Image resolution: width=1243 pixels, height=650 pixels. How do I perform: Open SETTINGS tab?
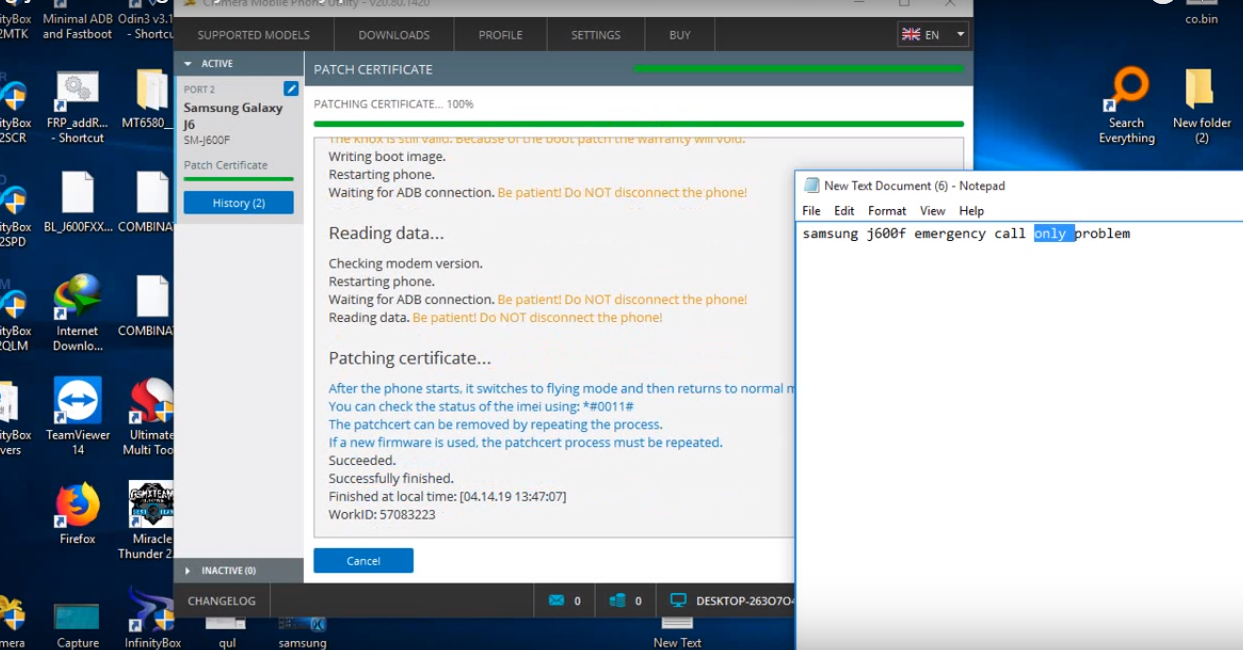(x=596, y=35)
